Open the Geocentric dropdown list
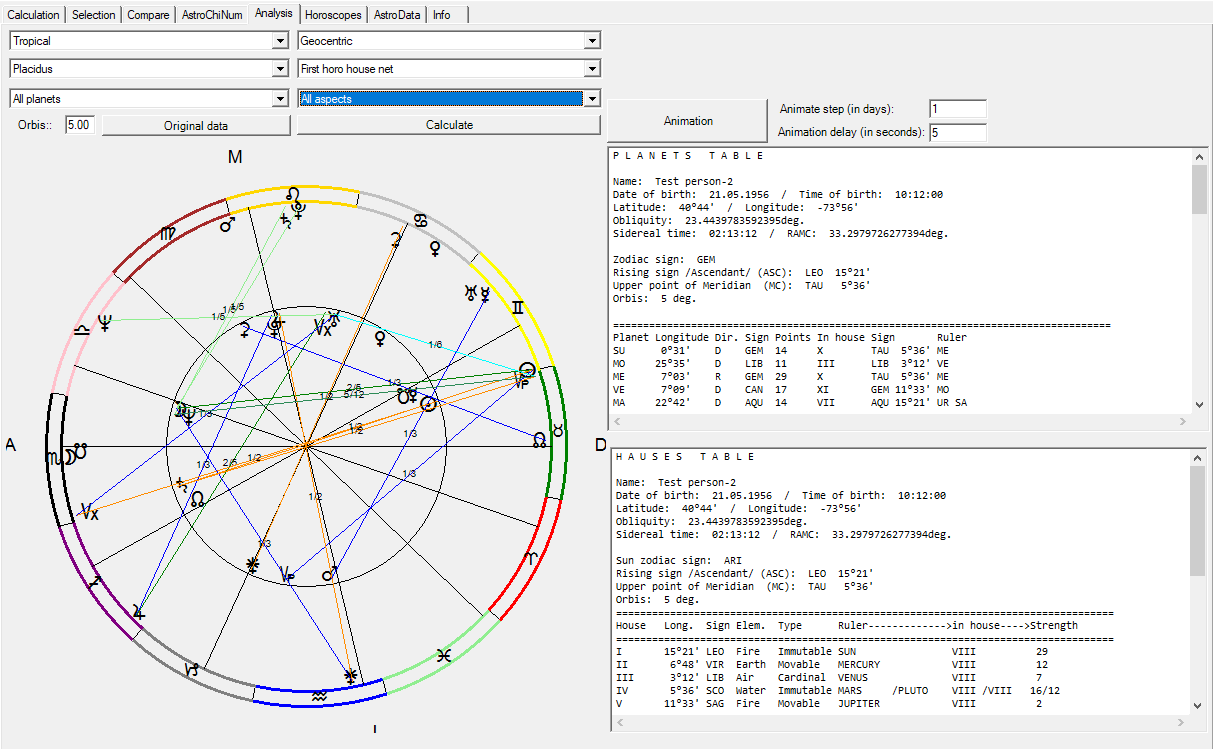 [x=592, y=41]
